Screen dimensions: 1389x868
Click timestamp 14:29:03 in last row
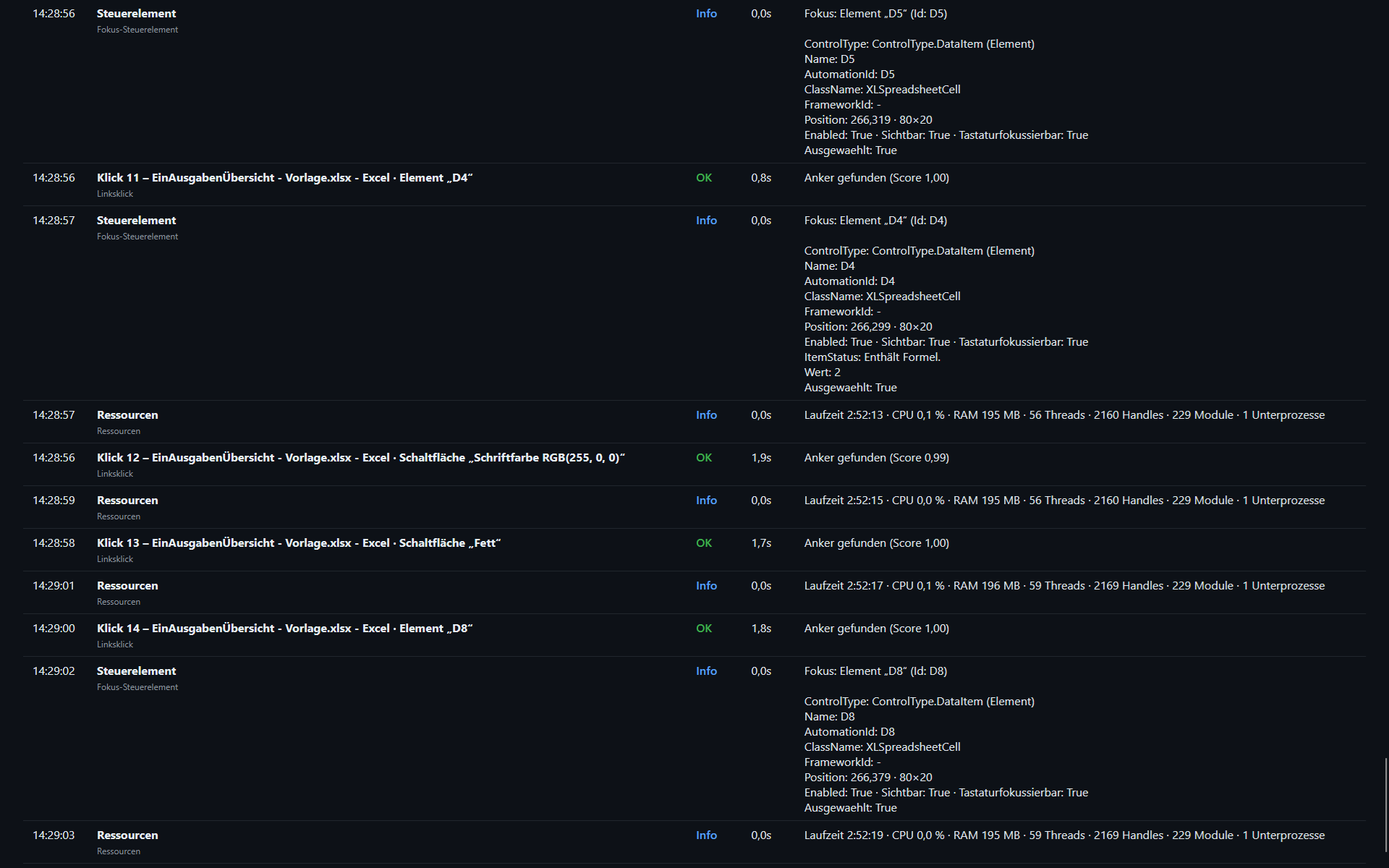(54, 835)
